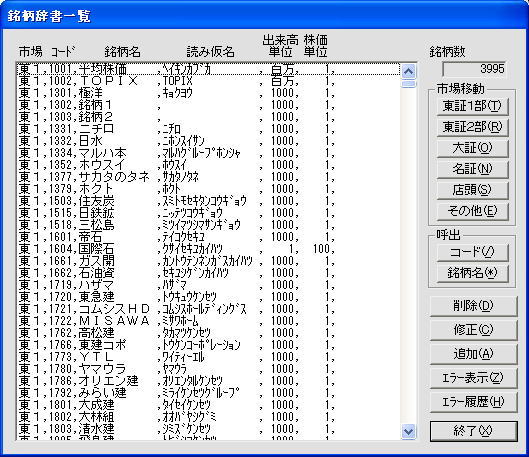
Task: Search by 銘柄名(*) button
Action: (x=472, y=273)
